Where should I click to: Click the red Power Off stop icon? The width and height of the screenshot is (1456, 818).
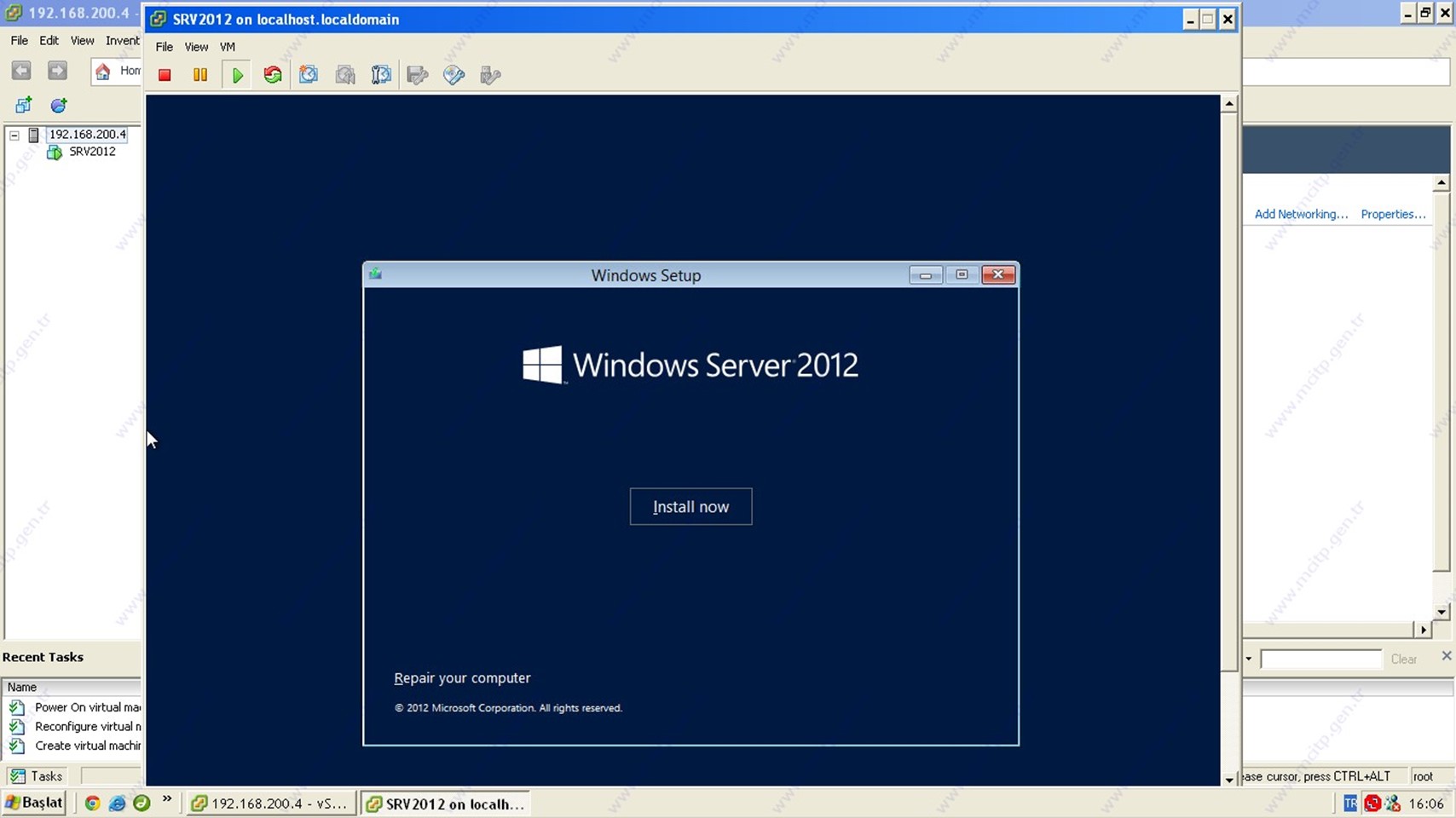(x=165, y=75)
